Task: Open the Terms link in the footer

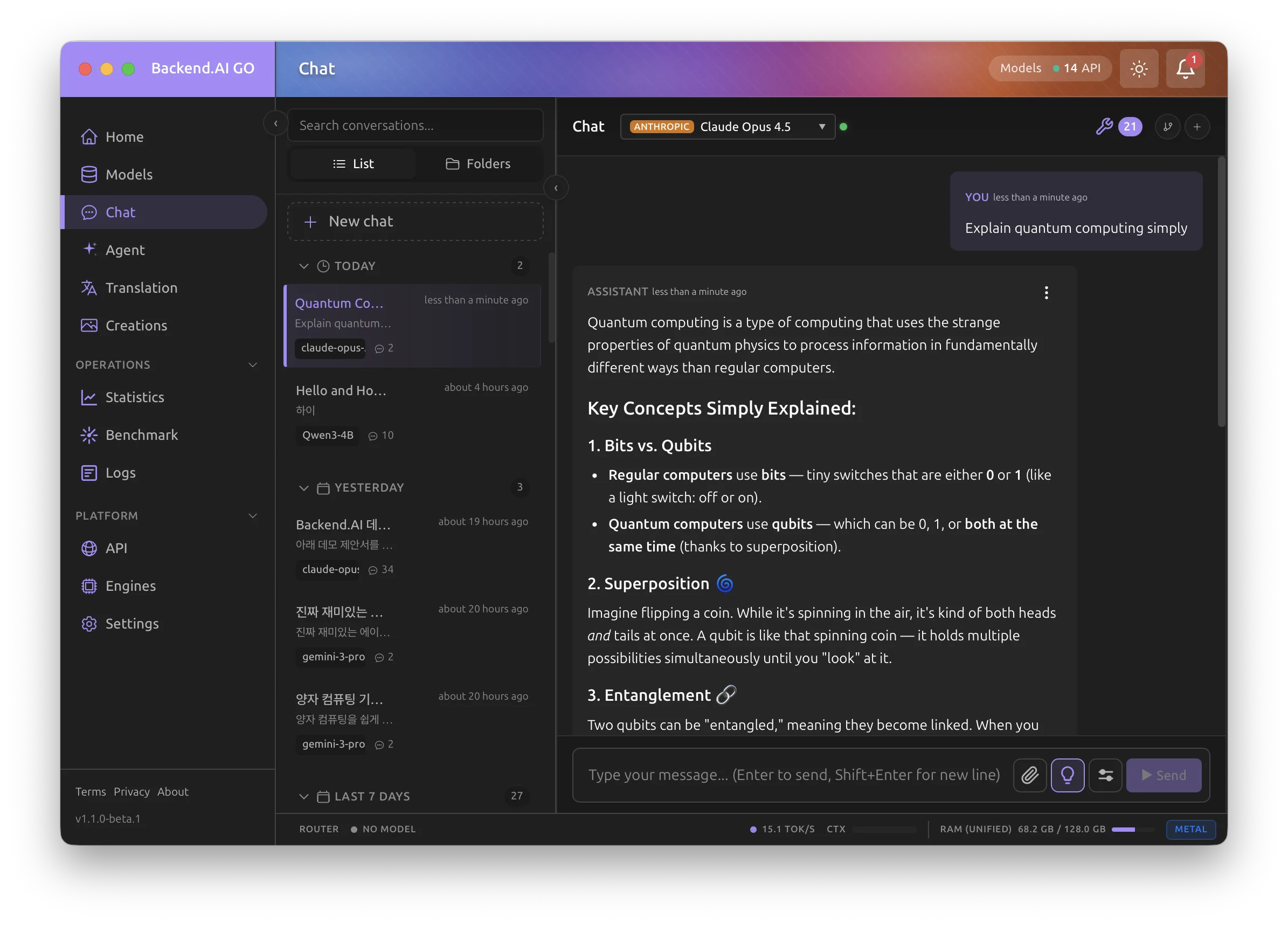Action: tap(91, 791)
